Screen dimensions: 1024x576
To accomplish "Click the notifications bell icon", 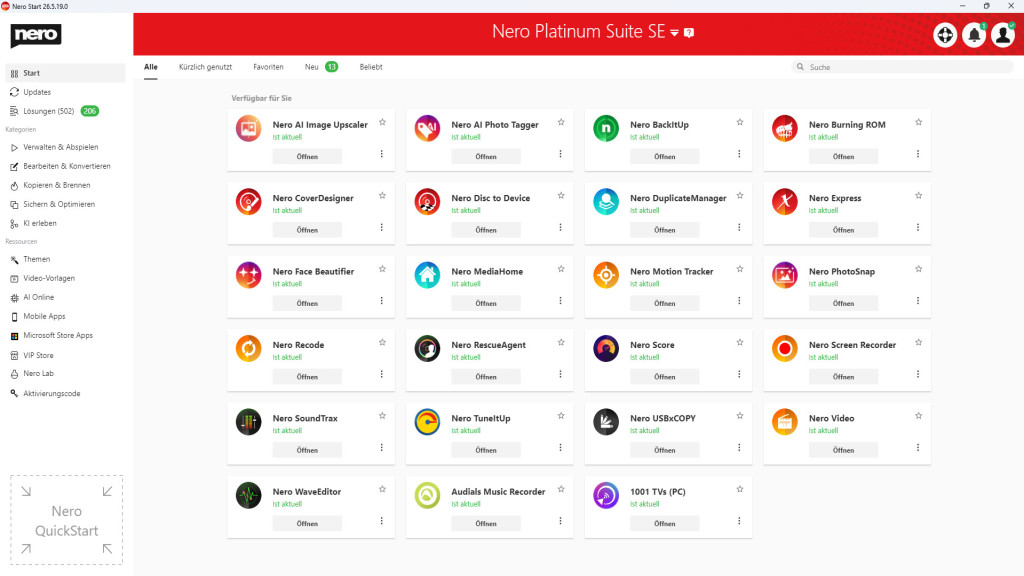I will pos(973,34).
